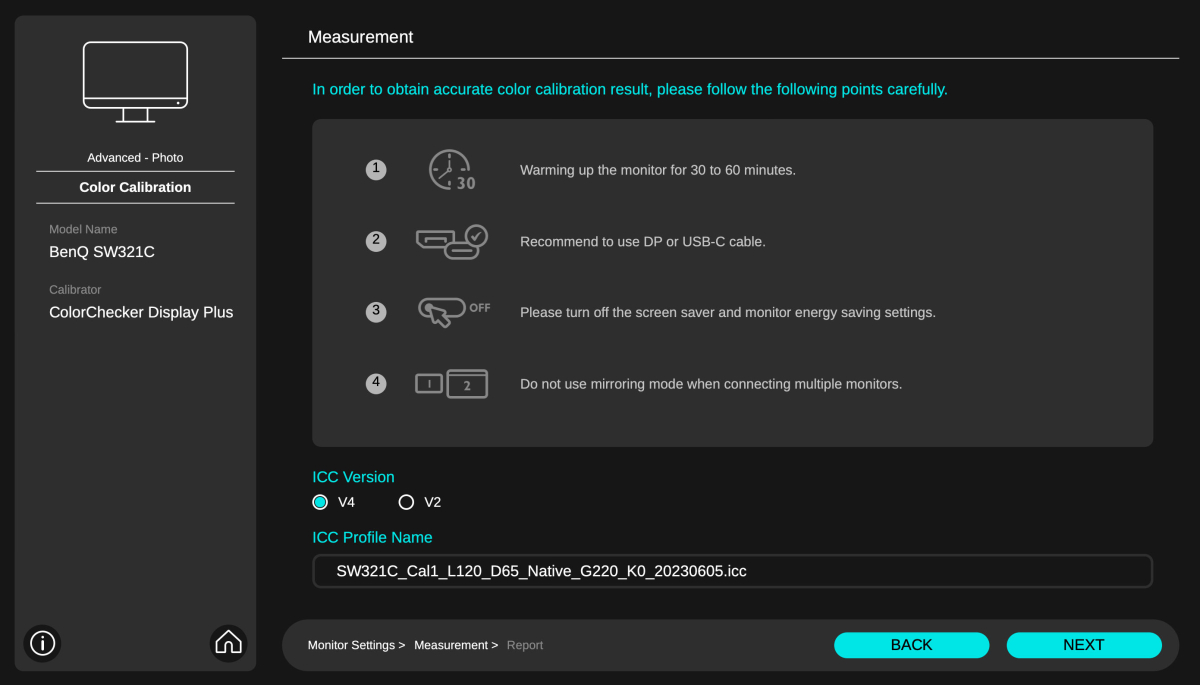The height and width of the screenshot is (685, 1200).
Task: Click the monitor illustration in the sidebar
Action: 135,80
